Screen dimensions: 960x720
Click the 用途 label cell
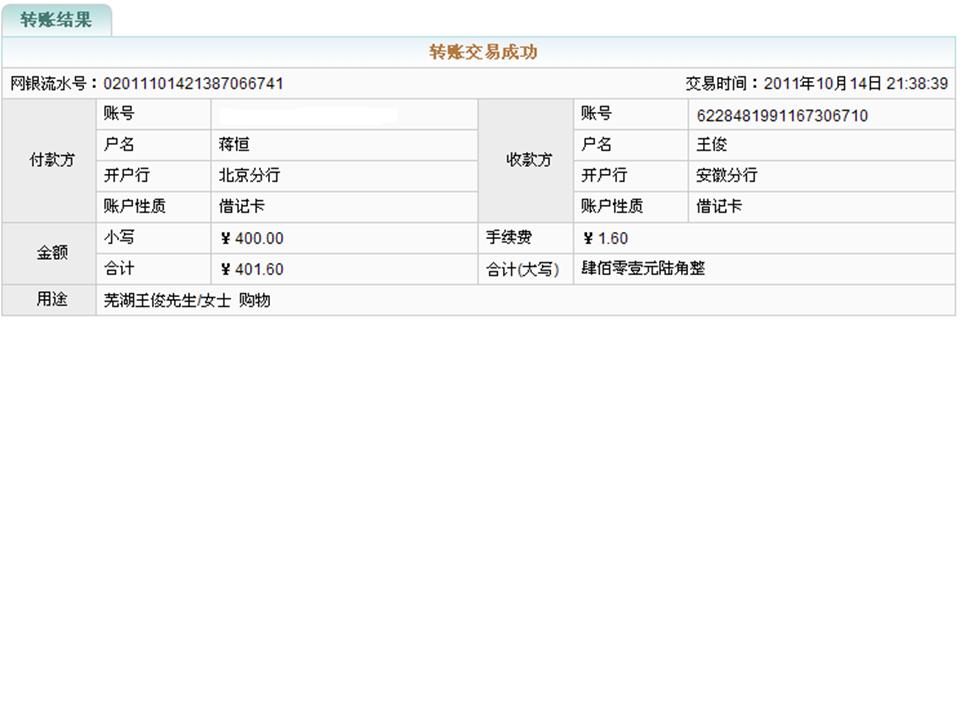(x=50, y=300)
